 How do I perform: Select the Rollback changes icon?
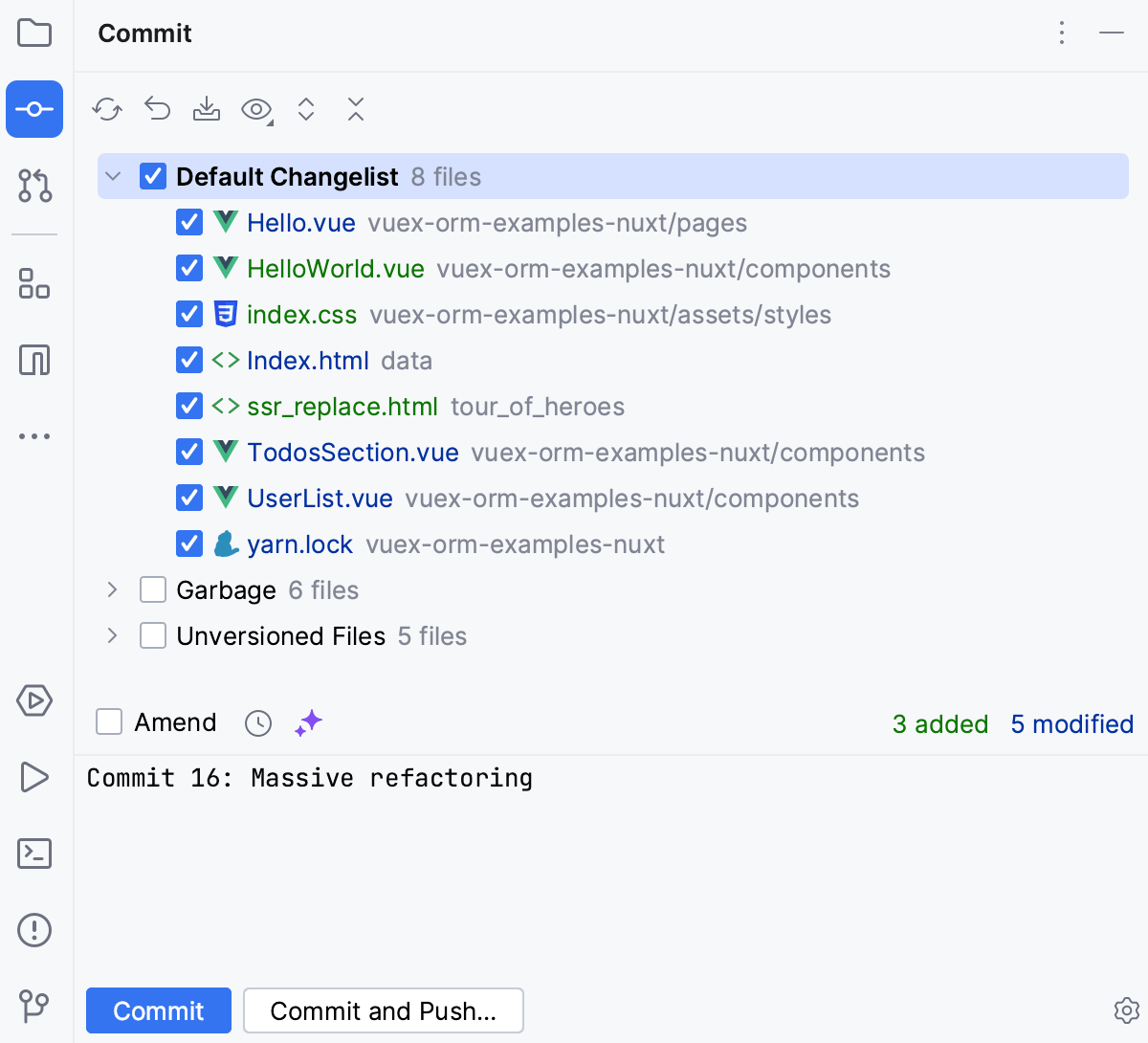tap(157, 109)
